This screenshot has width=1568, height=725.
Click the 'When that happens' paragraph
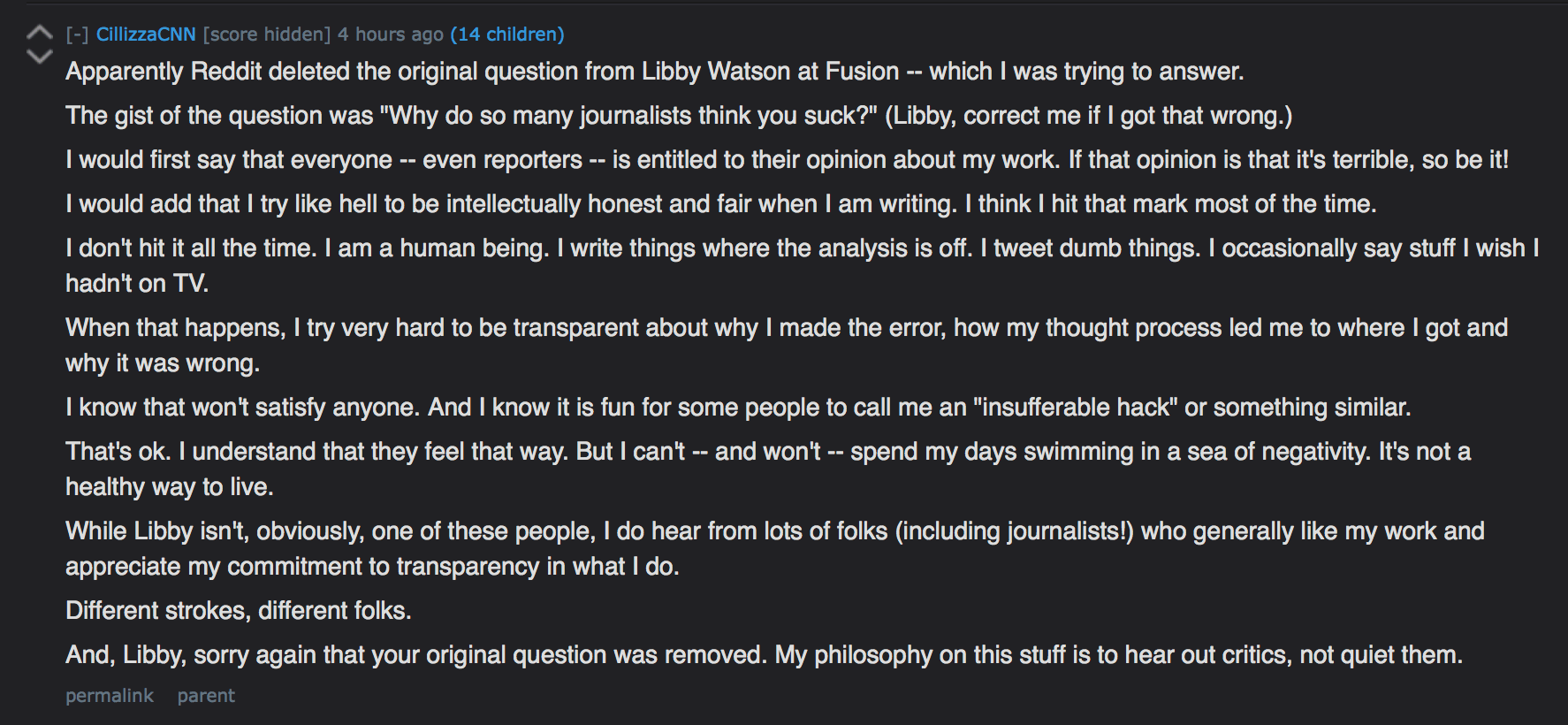[787, 345]
